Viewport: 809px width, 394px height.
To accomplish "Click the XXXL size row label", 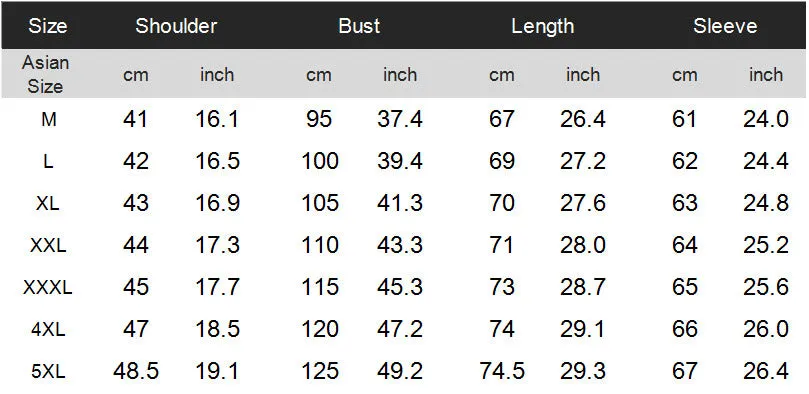I will coord(47,287).
